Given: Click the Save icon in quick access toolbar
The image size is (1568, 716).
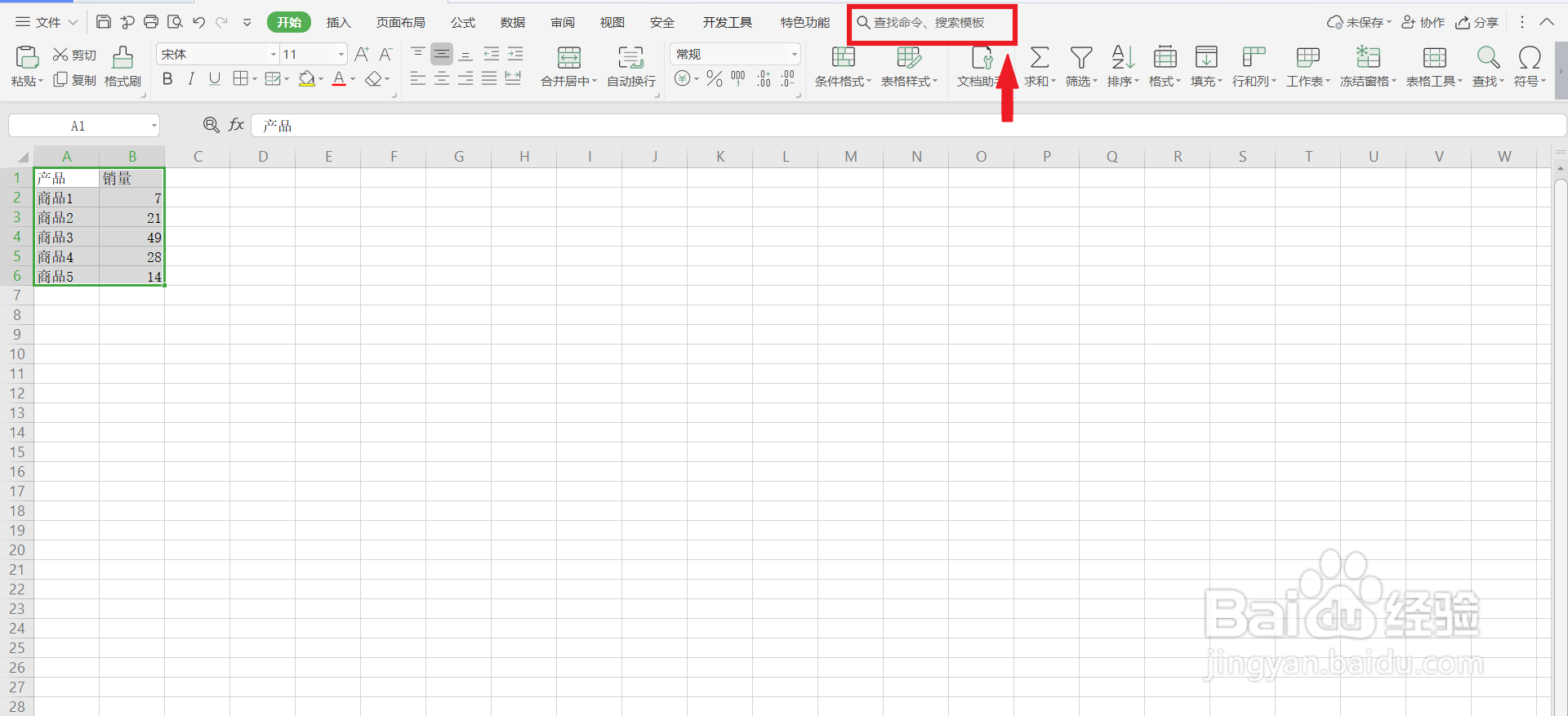Looking at the screenshot, I should coord(104,22).
